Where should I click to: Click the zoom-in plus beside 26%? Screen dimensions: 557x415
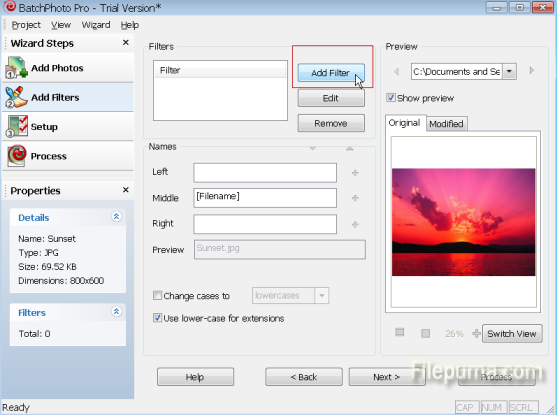(x=476, y=333)
